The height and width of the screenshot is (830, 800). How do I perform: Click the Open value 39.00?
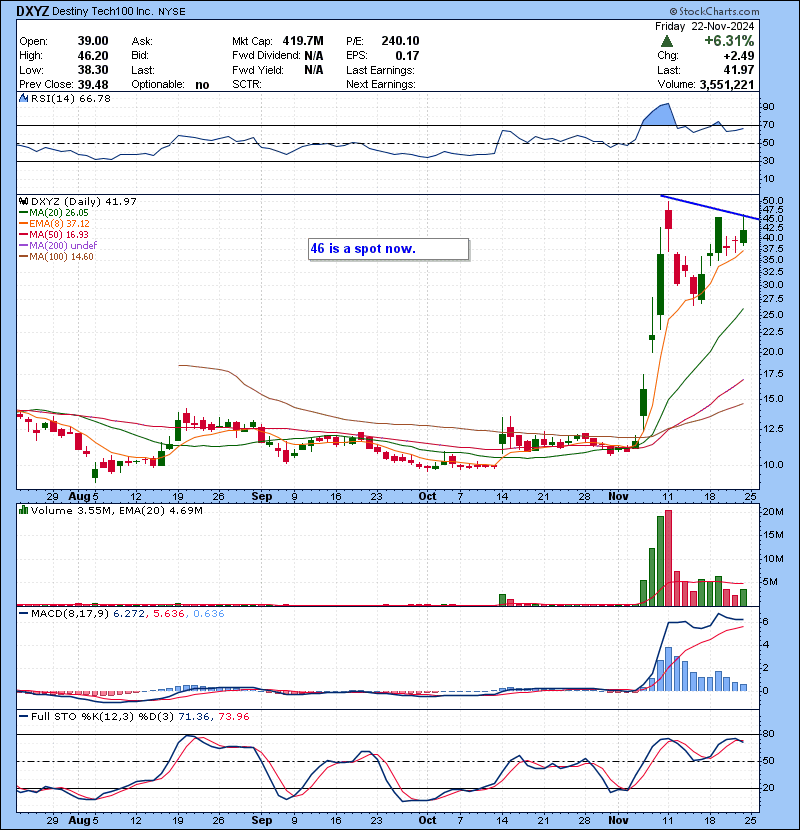tap(93, 41)
